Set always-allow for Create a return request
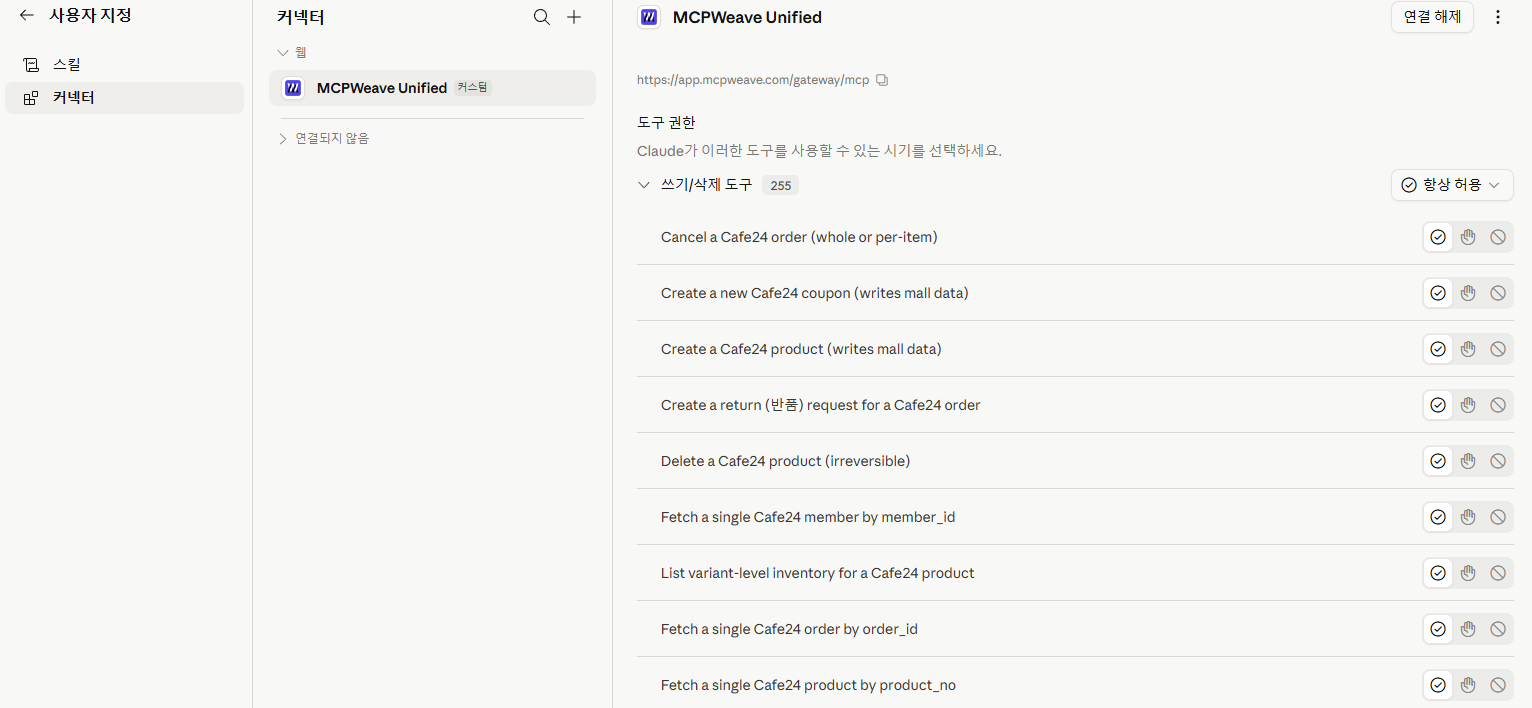The width and height of the screenshot is (1532, 708). (1438, 405)
